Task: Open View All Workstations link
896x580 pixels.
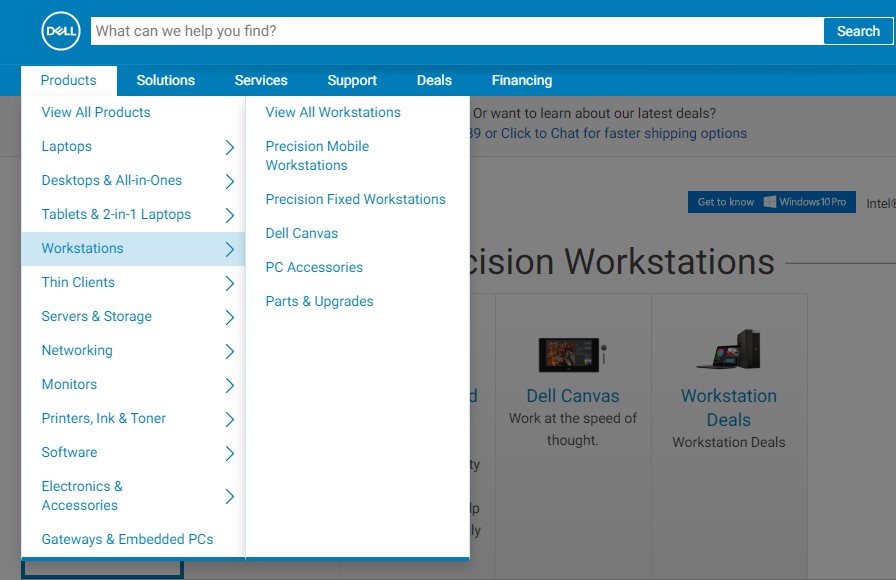Action: tap(333, 113)
